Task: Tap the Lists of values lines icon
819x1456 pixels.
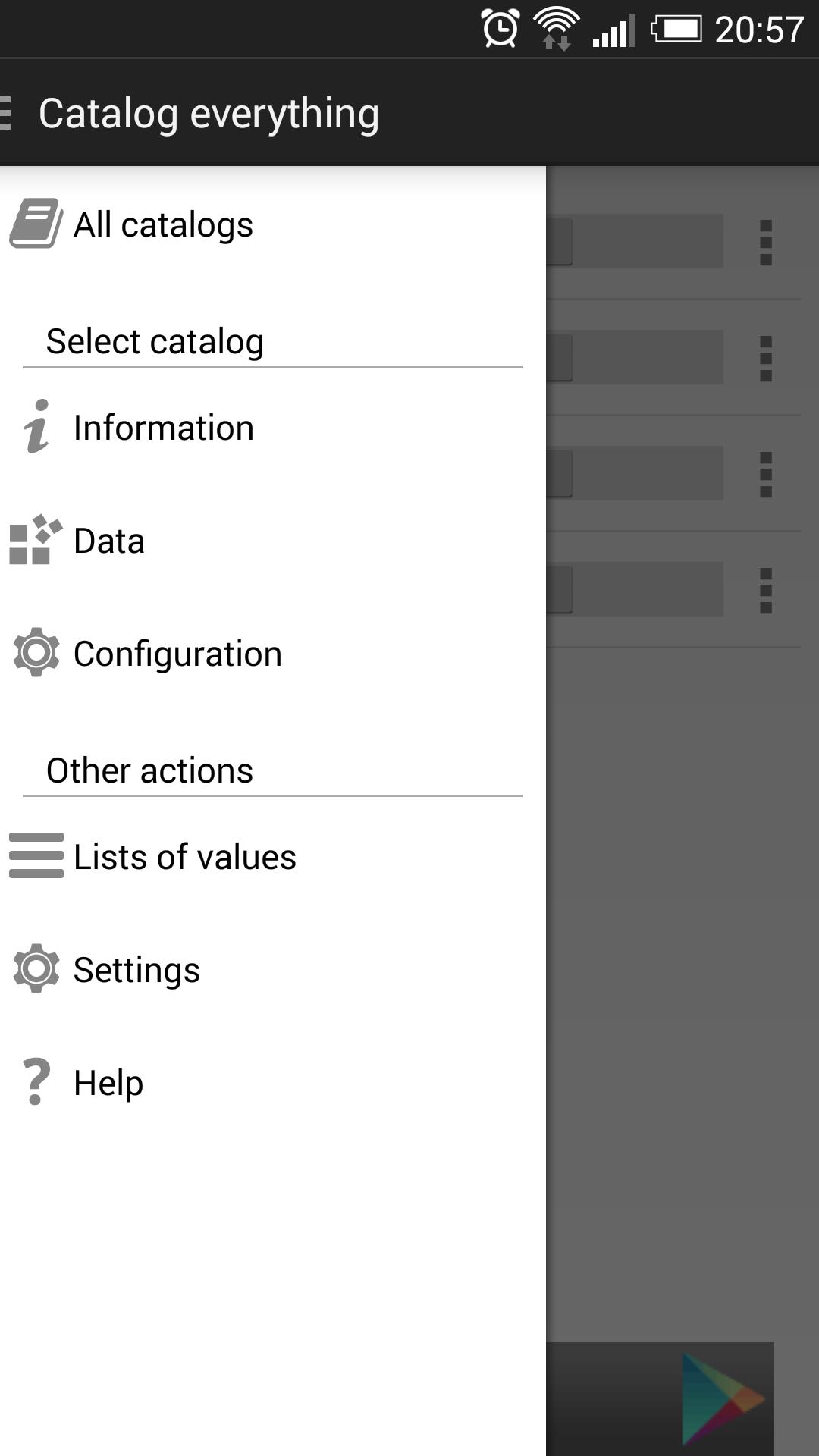Action: (36, 856)
